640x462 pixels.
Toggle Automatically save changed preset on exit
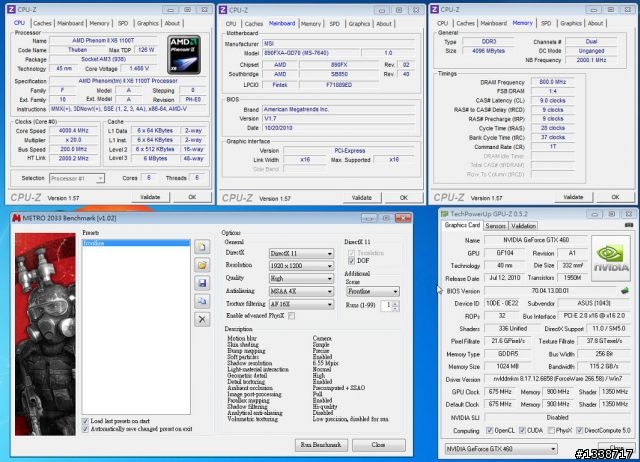tap(85, 429)
